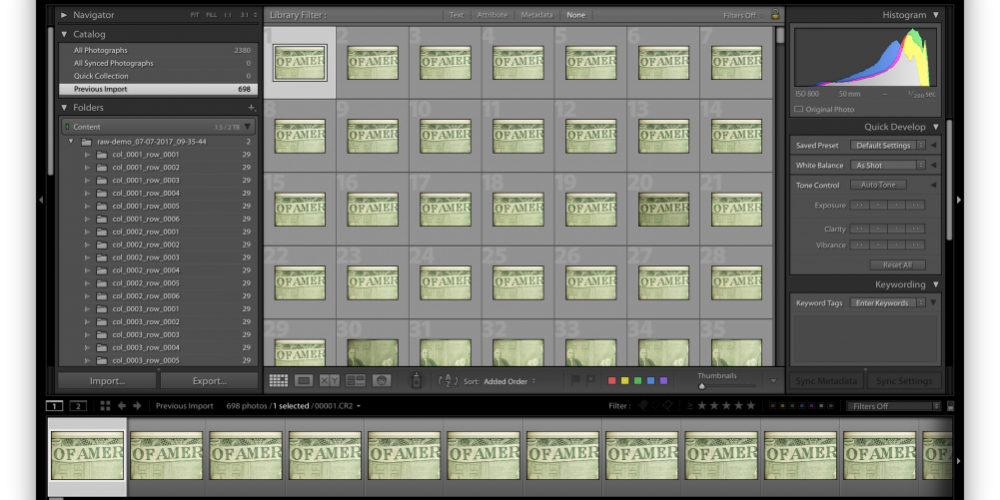The width and height of the screenshot is (1000, 500).
Task: Open People face view icon
Action: (x=381, y=381)
